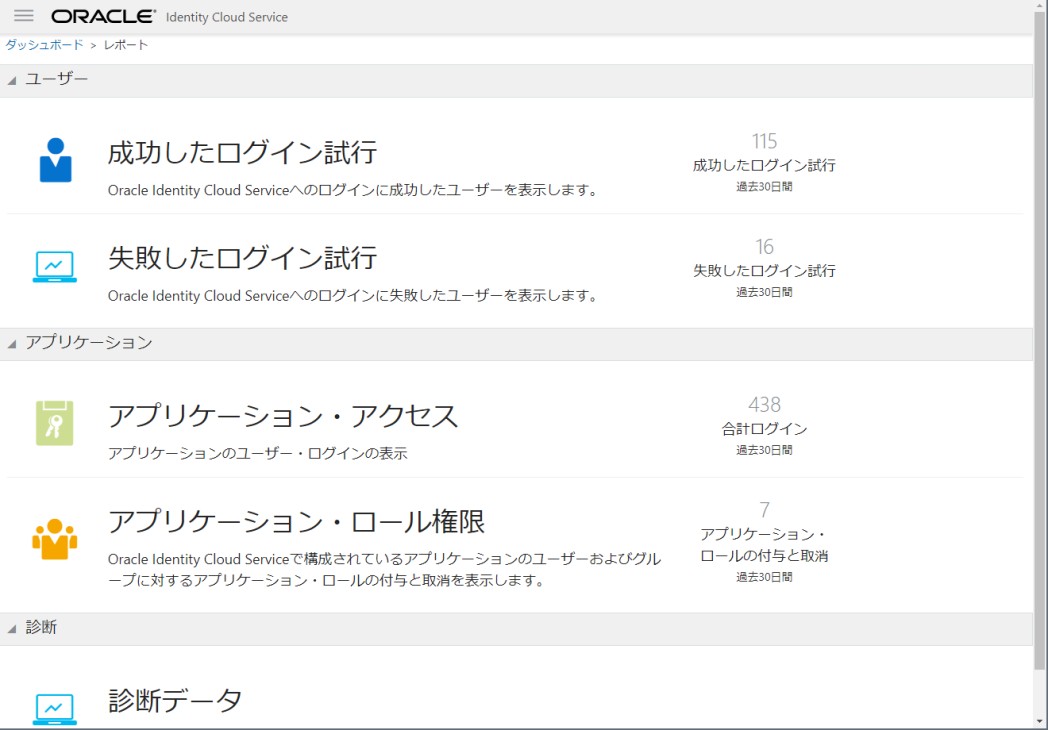Click the description アプリケーションのユーザー・ログインの表示
The width and height of the screenshot is (1048, 730).
257,453
